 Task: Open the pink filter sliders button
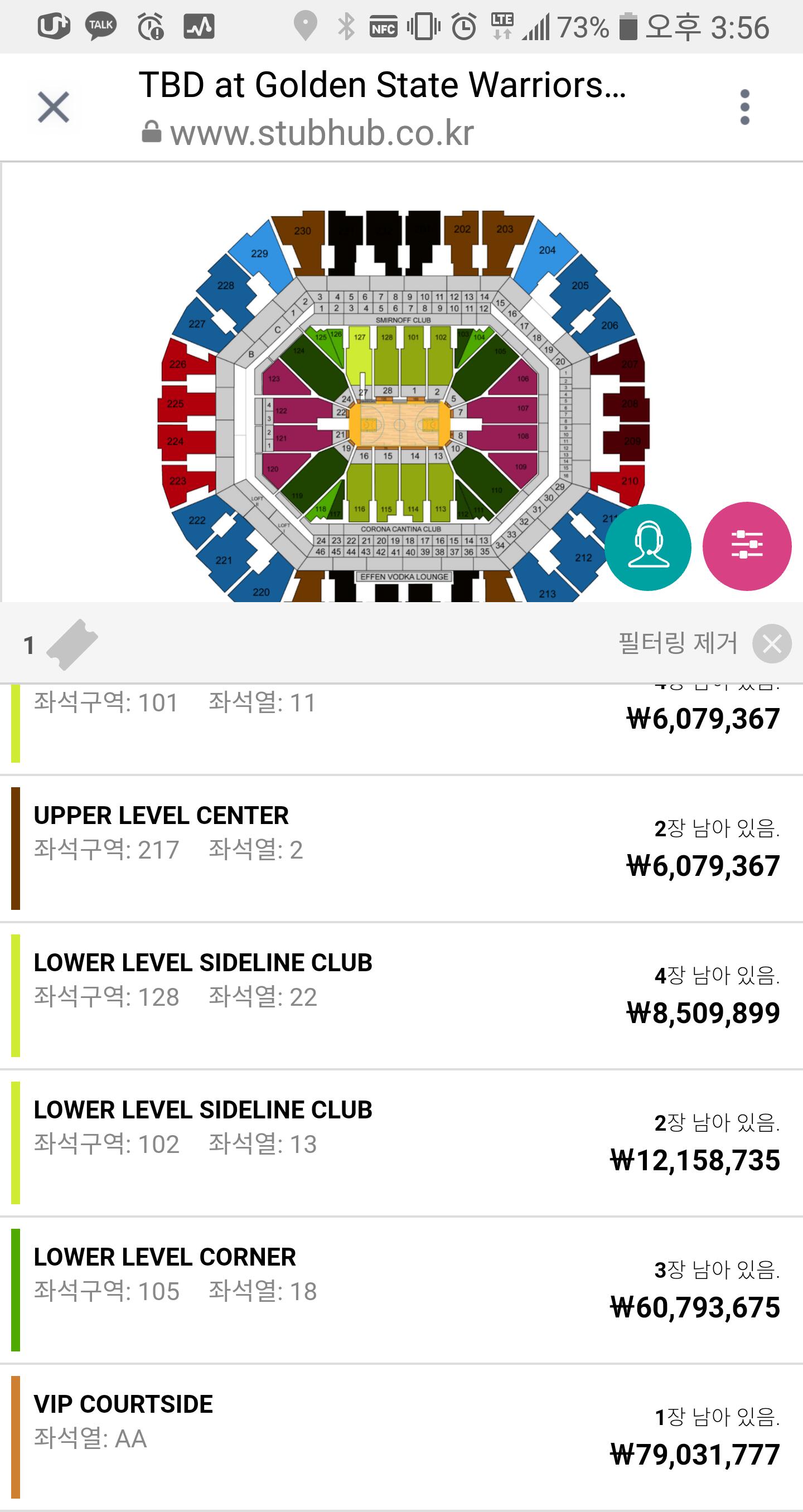(x=747, y=546)
